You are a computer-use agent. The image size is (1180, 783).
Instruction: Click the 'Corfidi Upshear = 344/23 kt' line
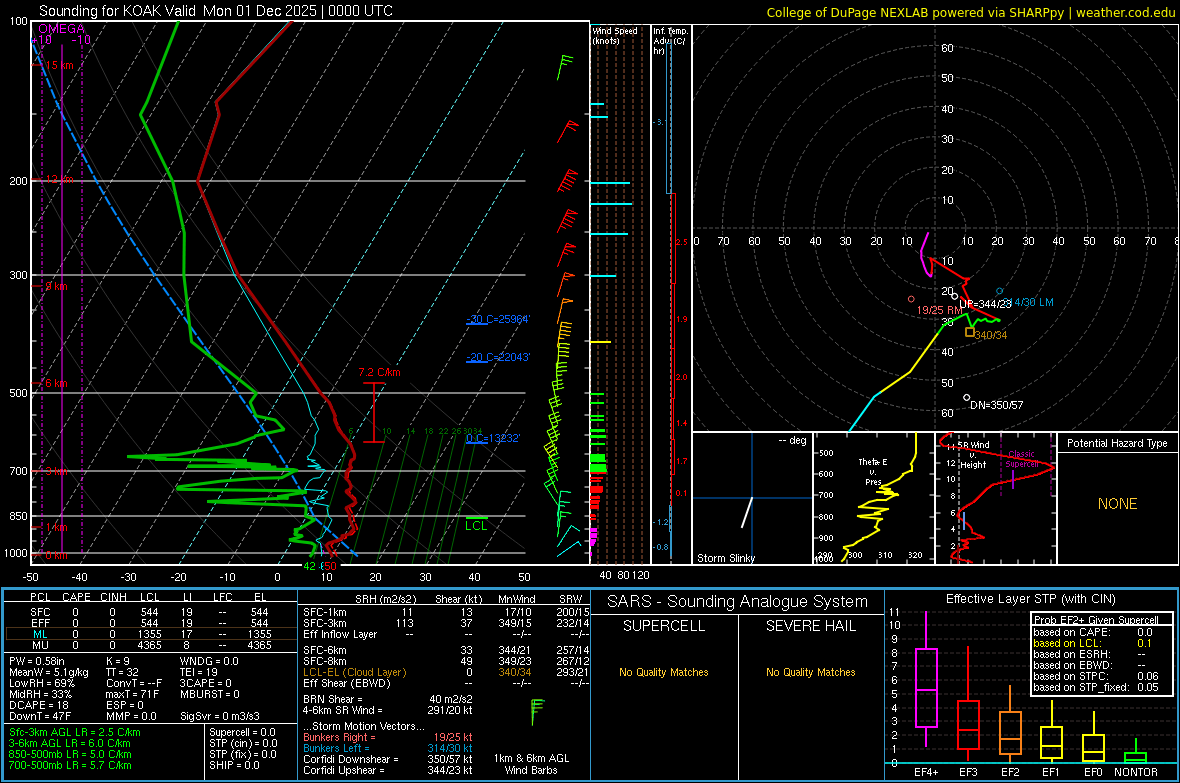tap(388, 770)
